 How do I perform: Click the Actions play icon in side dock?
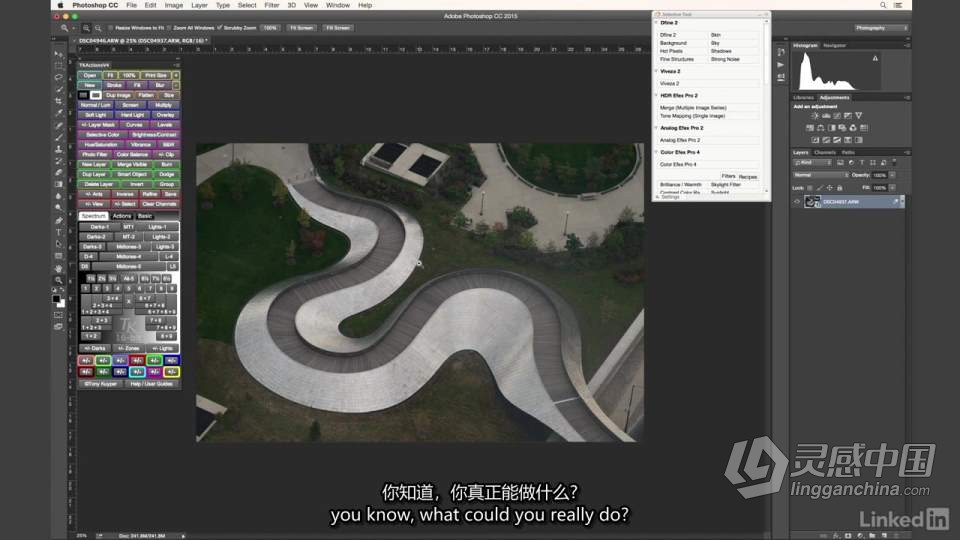click(781, 64)
